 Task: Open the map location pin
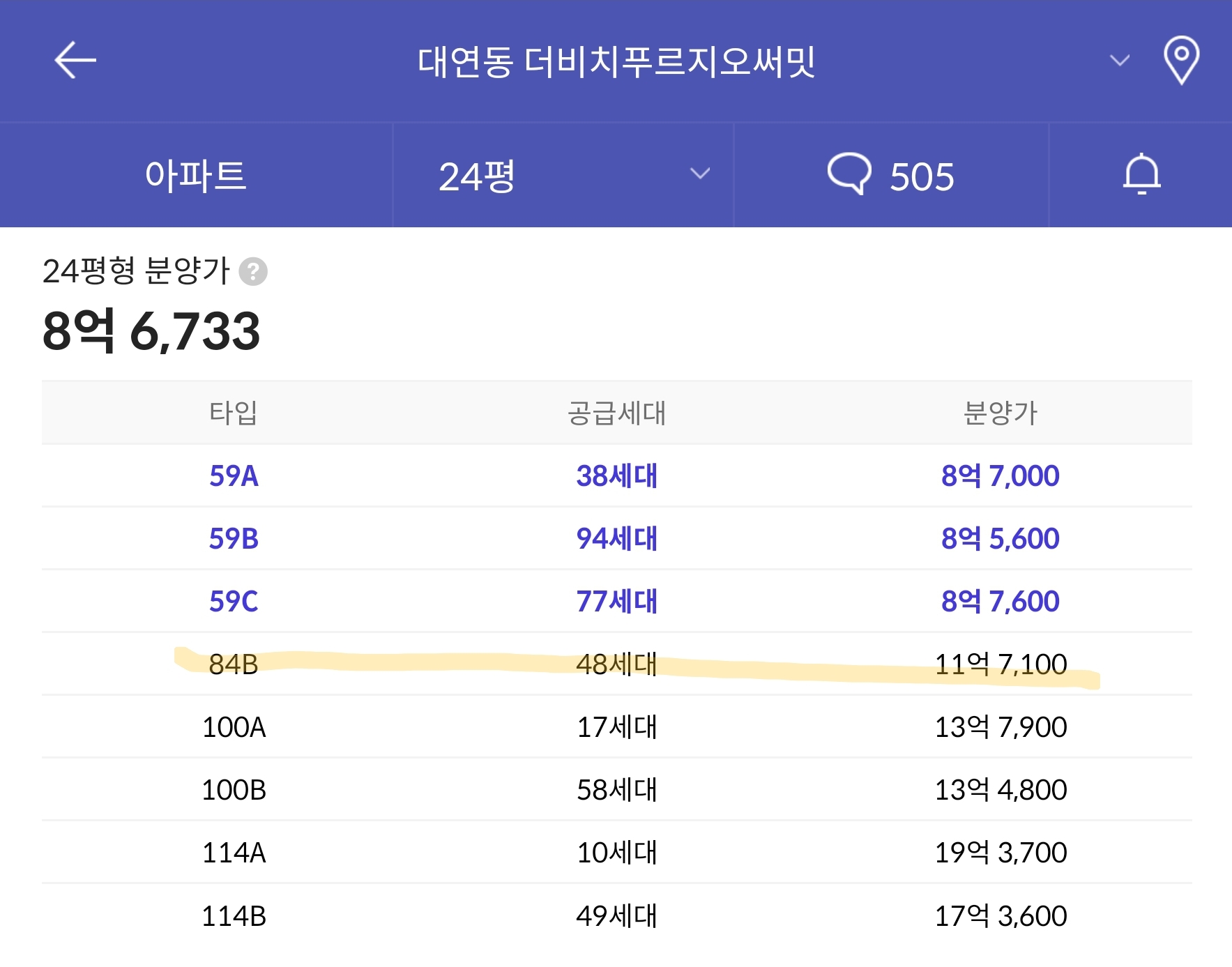1181,60
